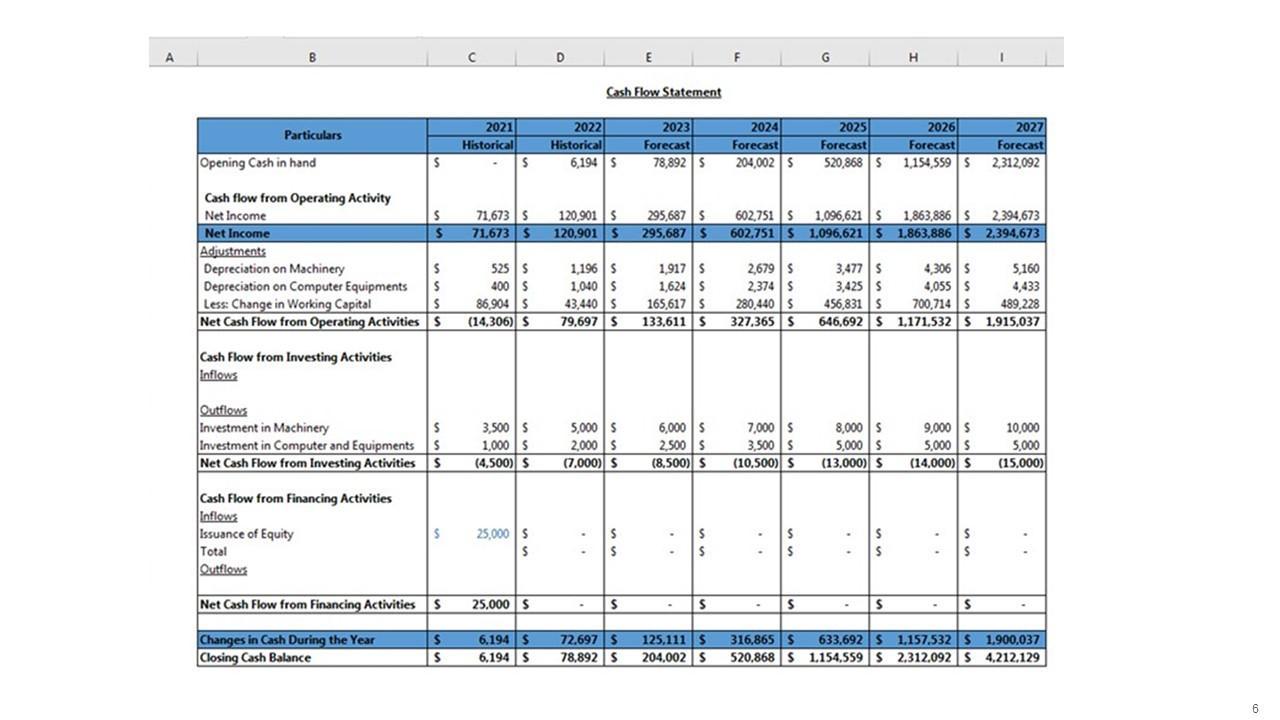This screenshot has width=1280, height=720.
Task: Select column I header
Action: [1001, 58]
